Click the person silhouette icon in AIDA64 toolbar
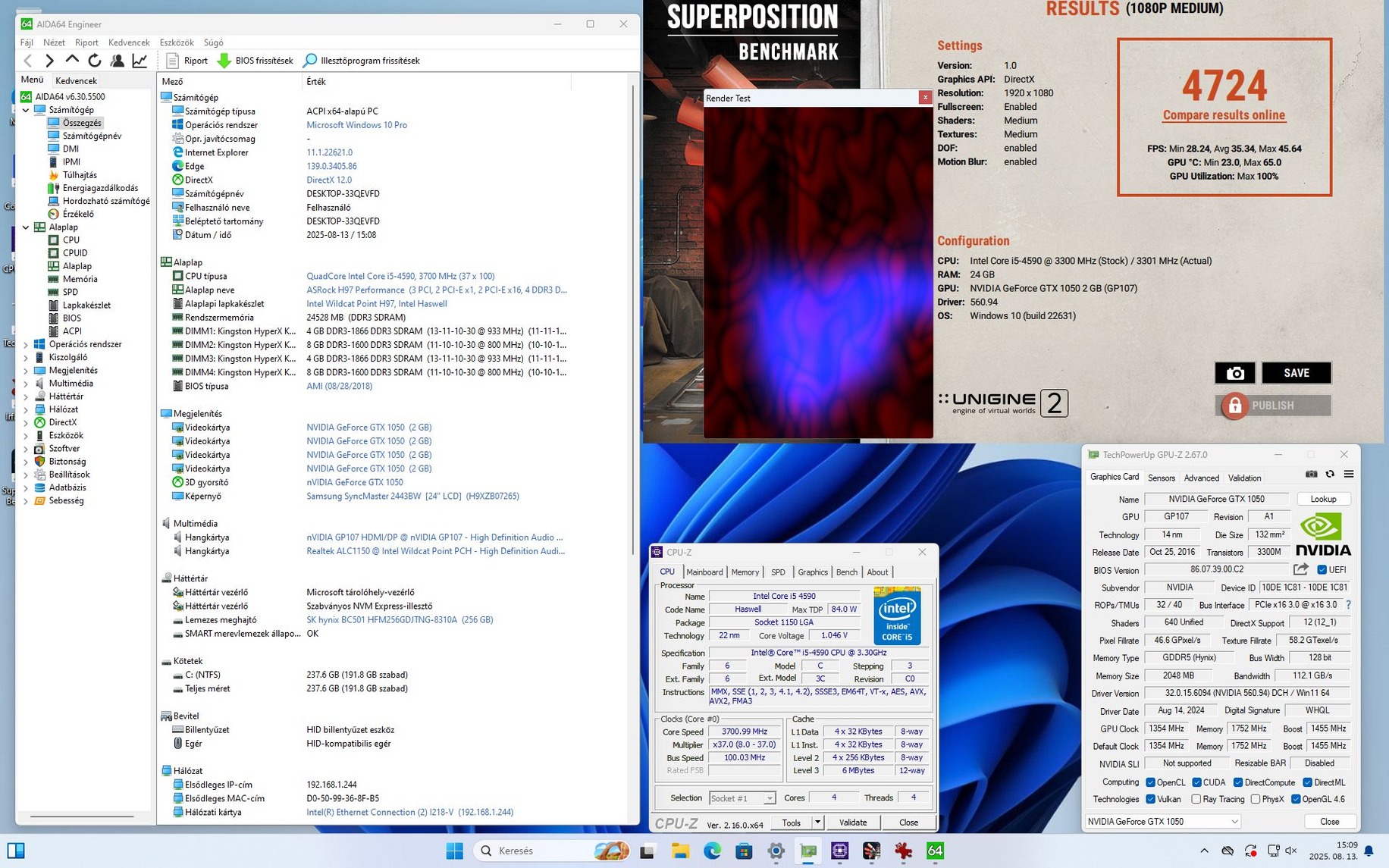 click(118, 61)
